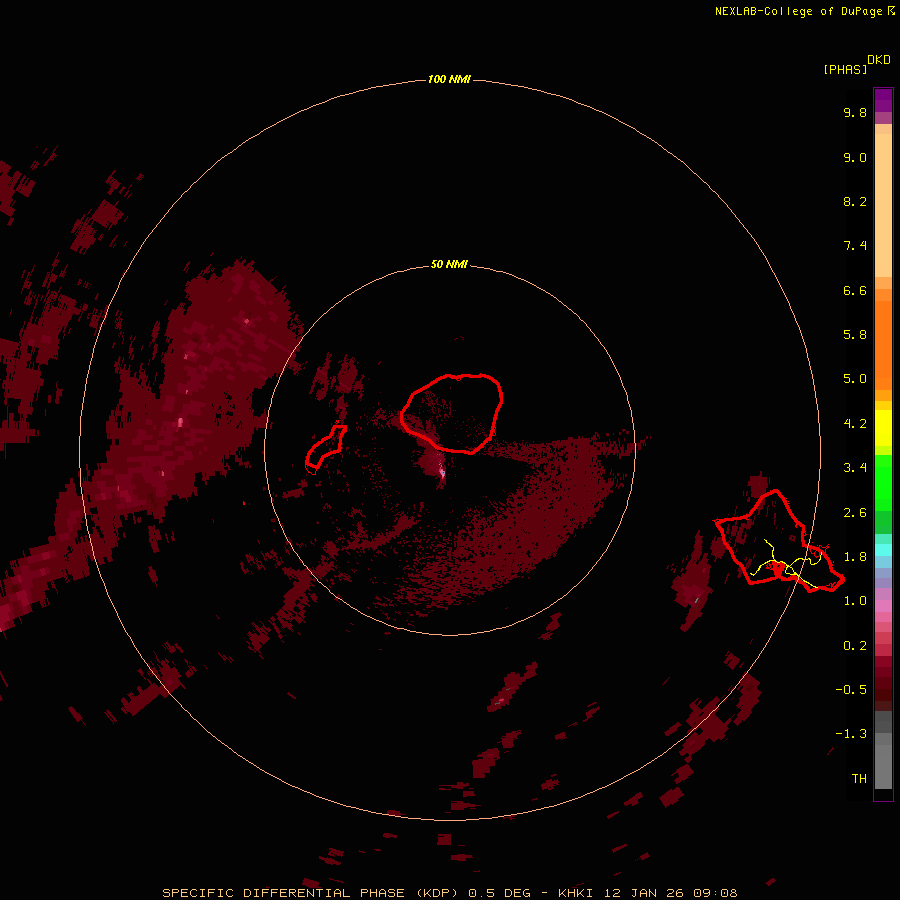
Task: Pick the 9.8 value on the scale
Action: pyautogui.click(x=855, y=112)
